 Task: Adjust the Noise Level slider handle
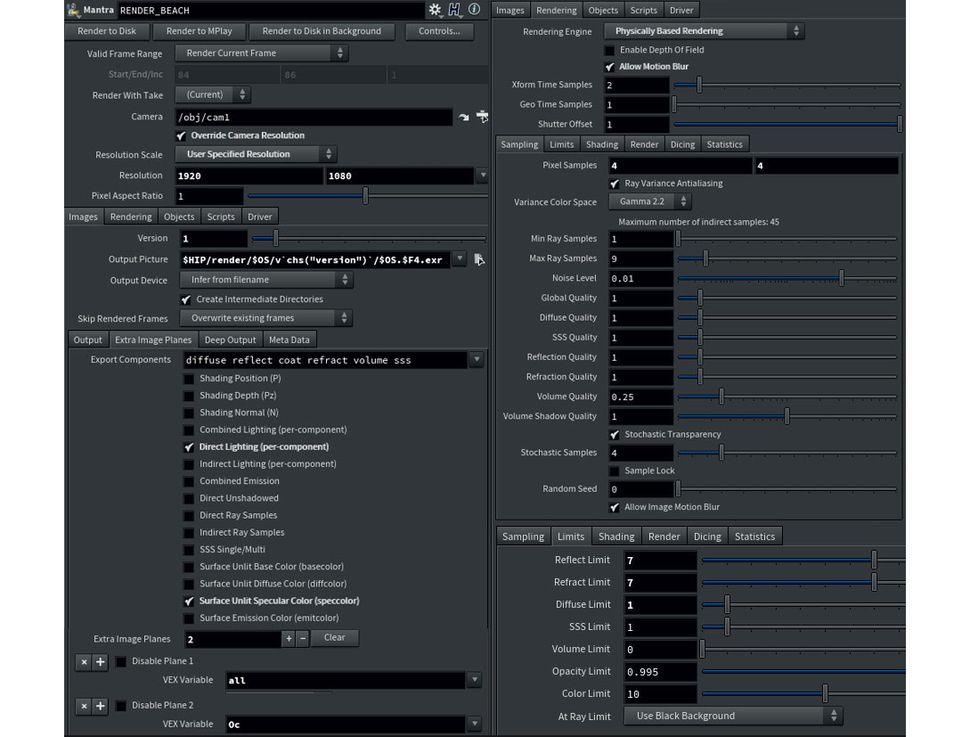pos(841,278)
